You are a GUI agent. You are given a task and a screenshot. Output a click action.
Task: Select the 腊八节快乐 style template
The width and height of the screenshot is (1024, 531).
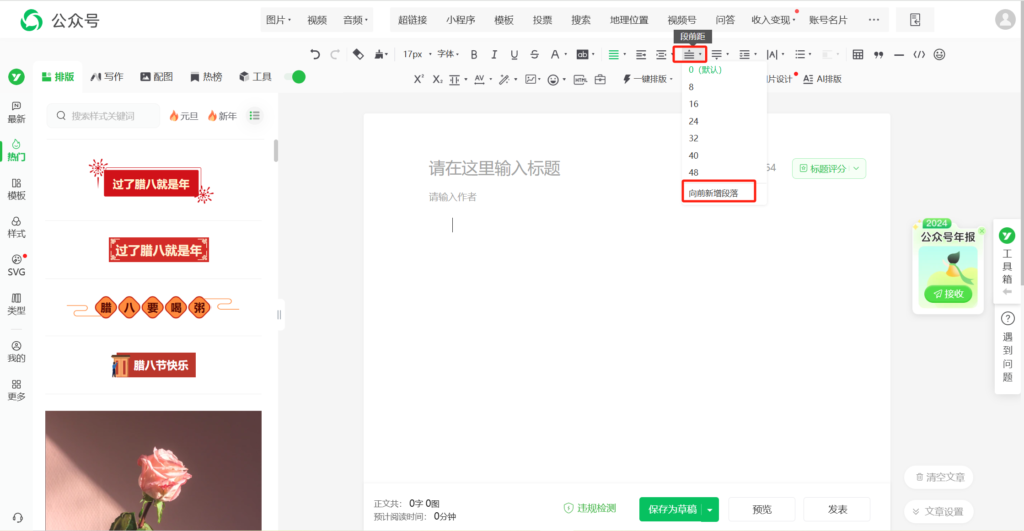click(x=153, y=365)
